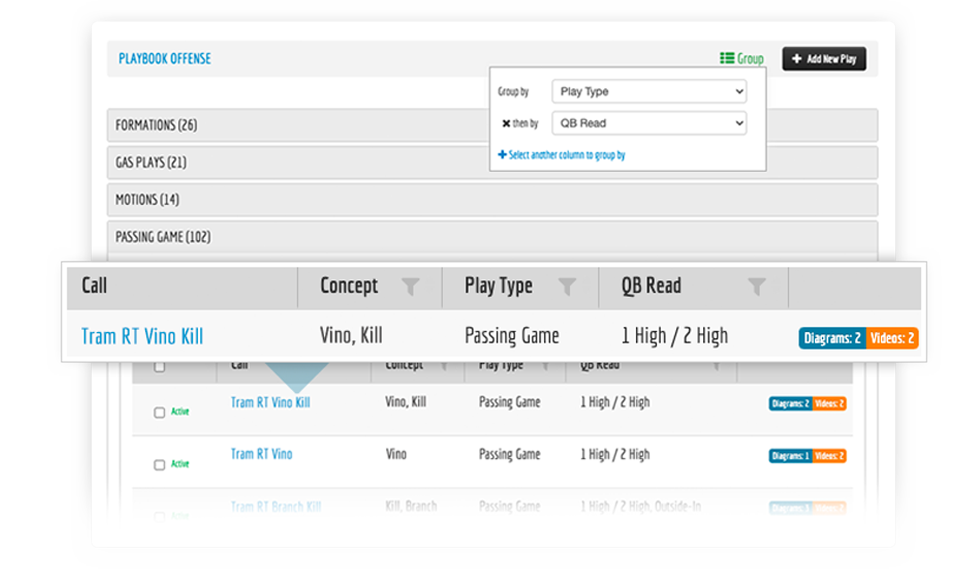The height and width of the screenshot is (575, 980).
Task: Click Videos: 2 badge in enlarged row
Action: pos(892,338)
